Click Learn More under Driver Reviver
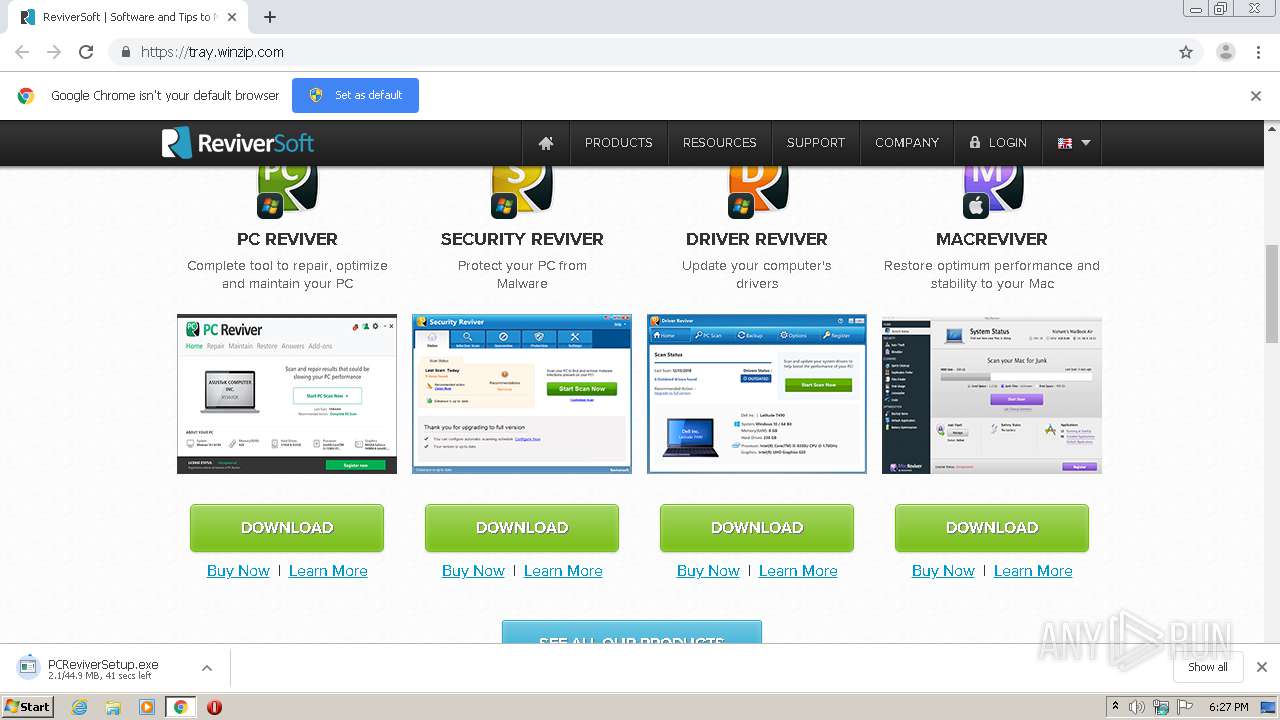1280x720 pixels. [x=798, y=571]
